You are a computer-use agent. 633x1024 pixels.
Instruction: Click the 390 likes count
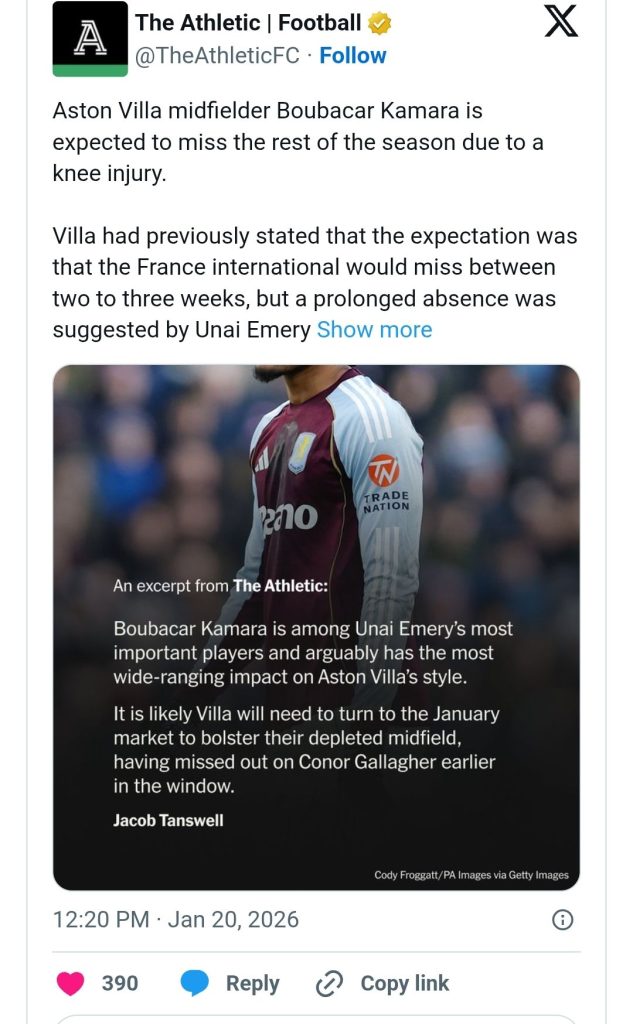(x=120, y=984)
